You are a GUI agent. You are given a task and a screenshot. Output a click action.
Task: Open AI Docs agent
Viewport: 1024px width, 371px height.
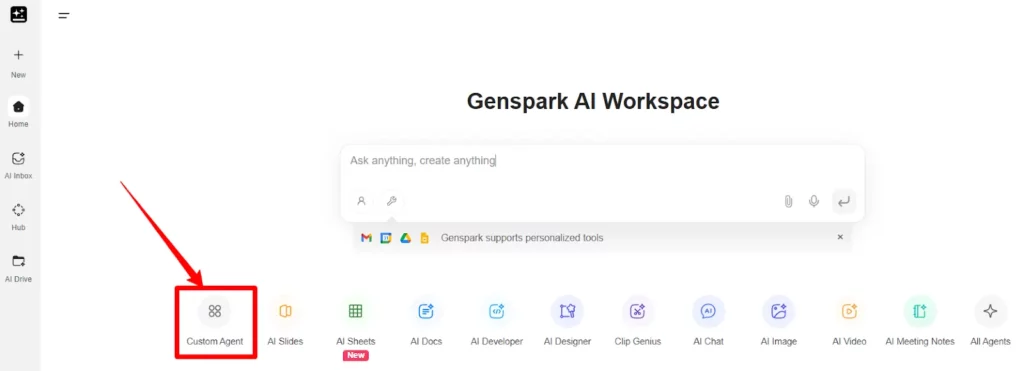(x=426, y=321)
